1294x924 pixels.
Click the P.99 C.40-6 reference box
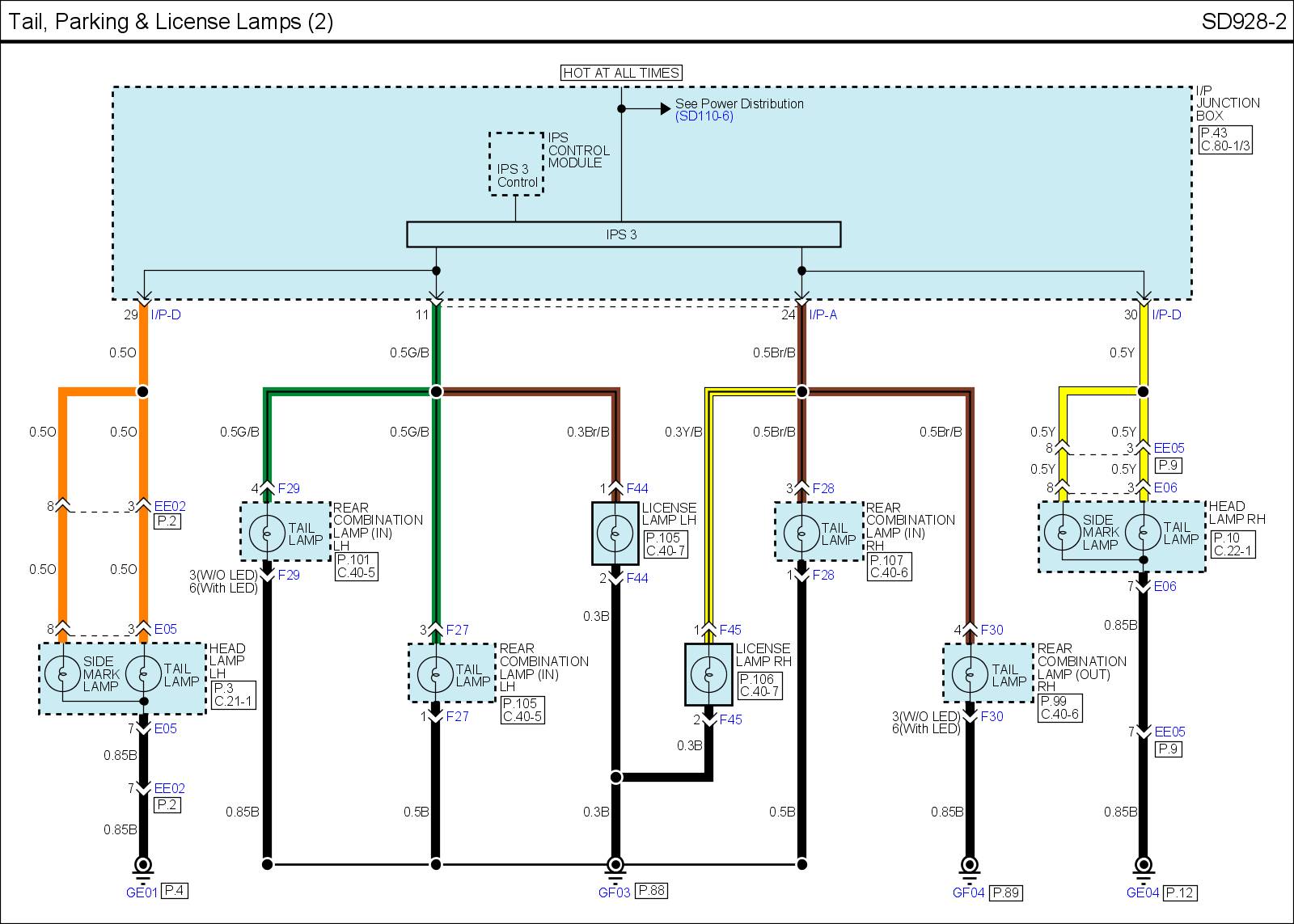[x=1059, y=707]
